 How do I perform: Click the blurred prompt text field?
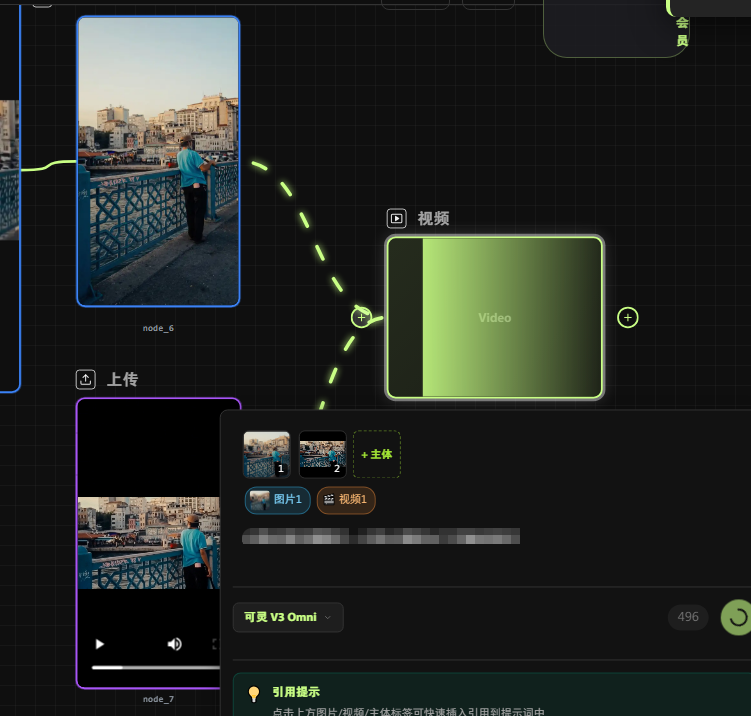(380, 537)
